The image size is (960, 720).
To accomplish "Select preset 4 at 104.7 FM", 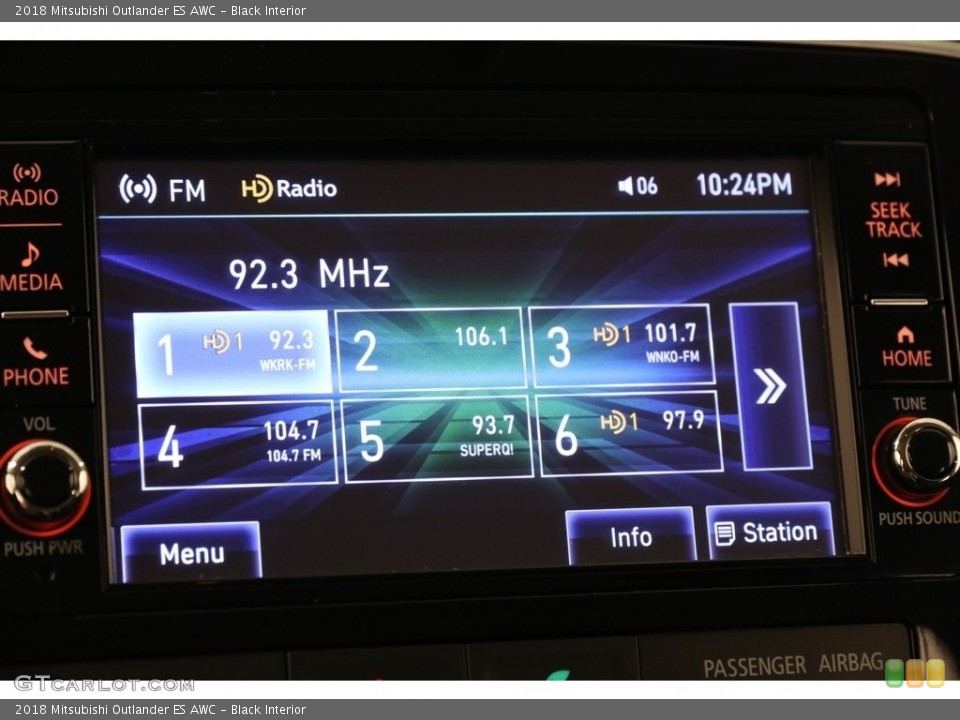I will pyautogui.click(x=238, y=445).
